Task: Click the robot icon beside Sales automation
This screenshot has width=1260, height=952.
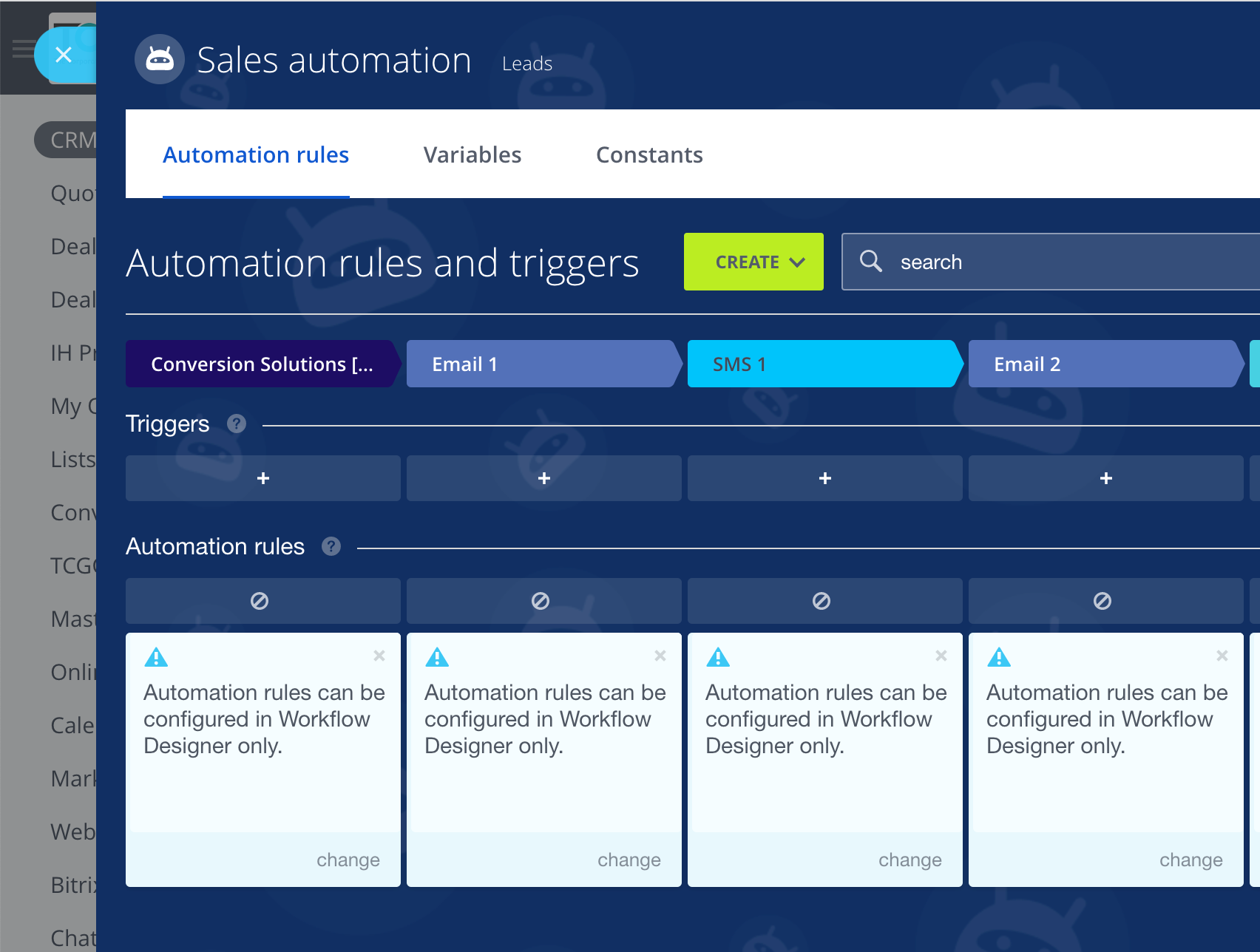Action: [x=160, y=59]
